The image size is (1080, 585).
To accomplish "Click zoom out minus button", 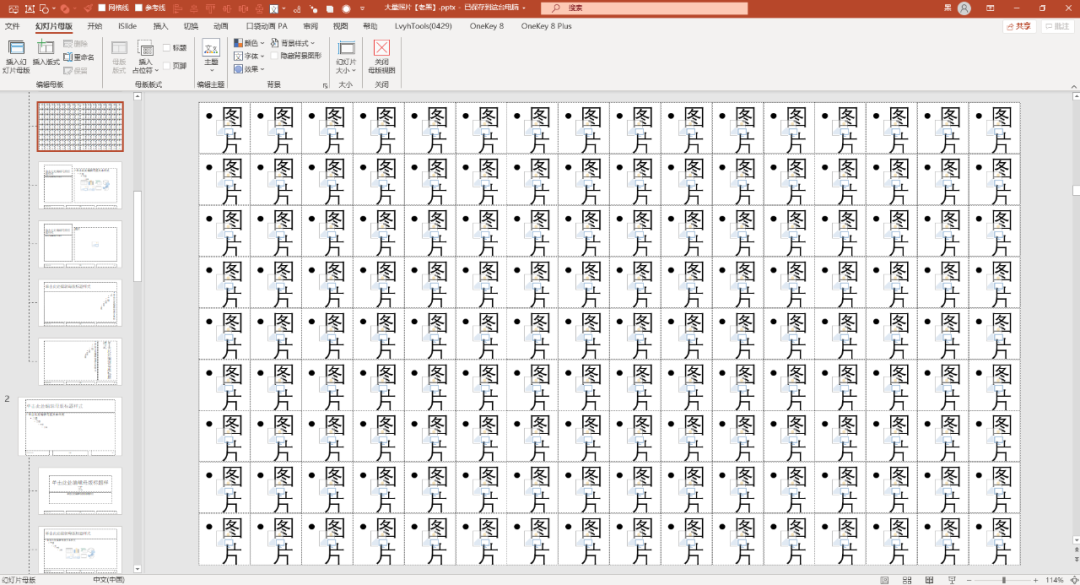I will tap(969, 580).
